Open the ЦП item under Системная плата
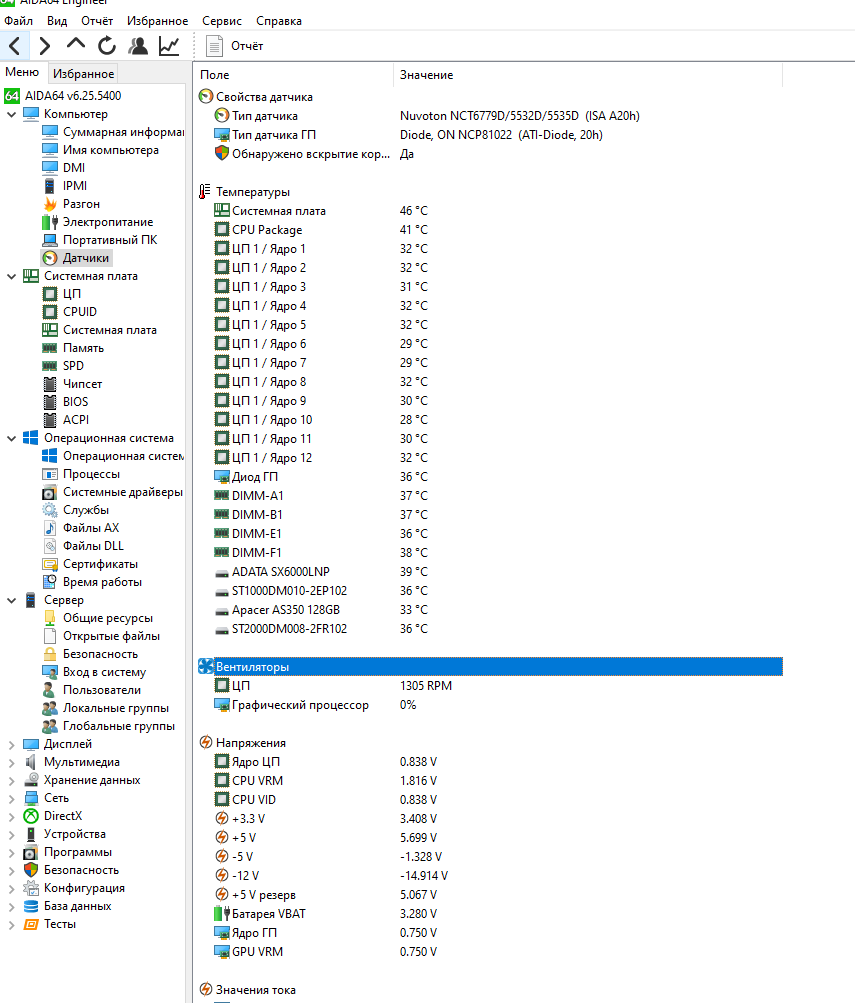This screenshot has height=1003, width=855. pyautogui.click(x=62, y=294)
